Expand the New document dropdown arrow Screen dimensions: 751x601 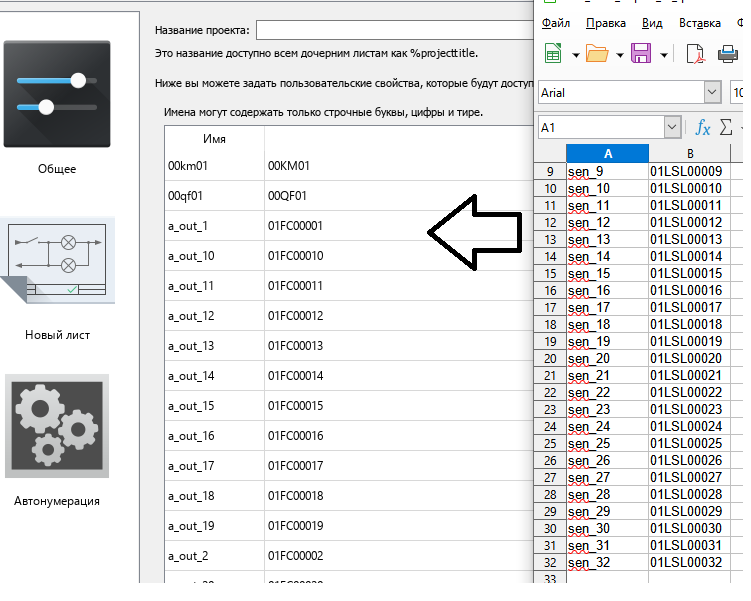click(x=576, y=55)
